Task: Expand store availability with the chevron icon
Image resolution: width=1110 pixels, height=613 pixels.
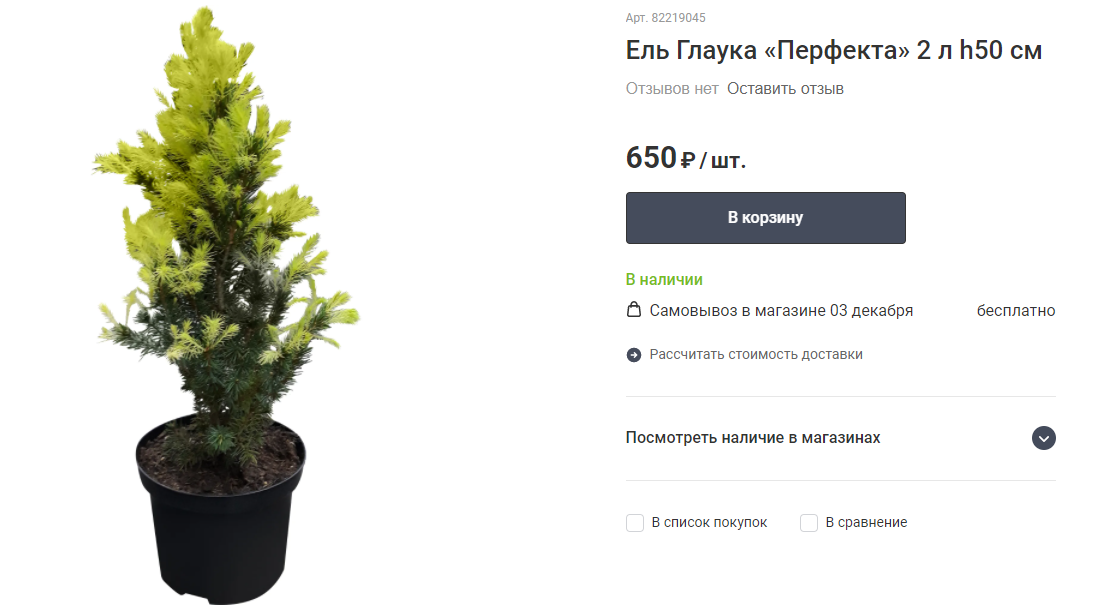Action: tap(1043, 438)
